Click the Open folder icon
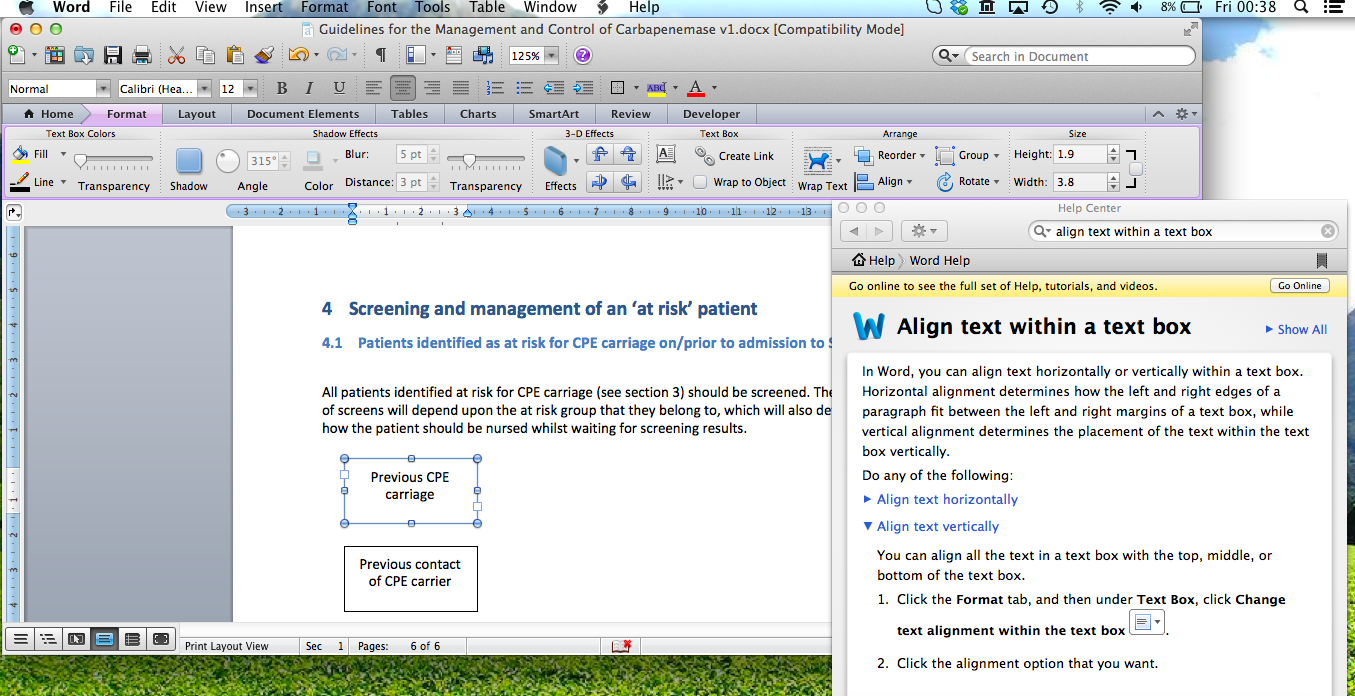1355x696 pixels. tap(84, 55)
